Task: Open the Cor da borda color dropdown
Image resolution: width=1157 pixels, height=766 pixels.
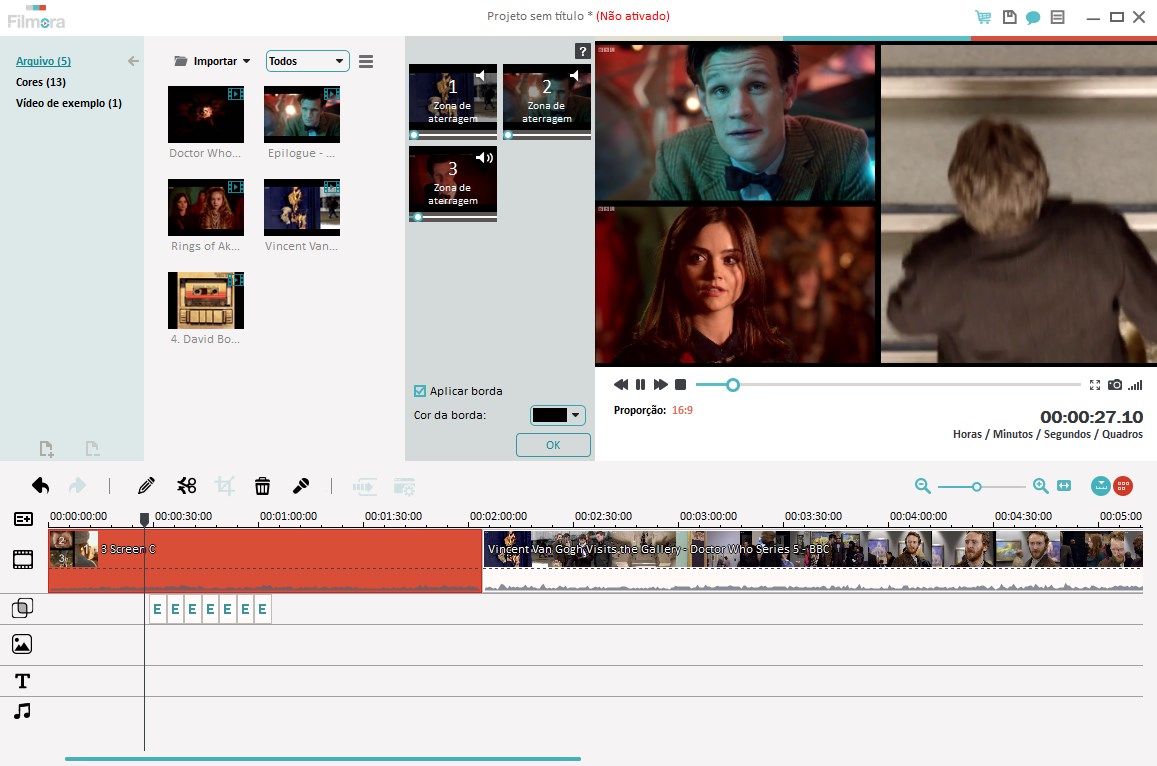Action: [x=558, y=415]
